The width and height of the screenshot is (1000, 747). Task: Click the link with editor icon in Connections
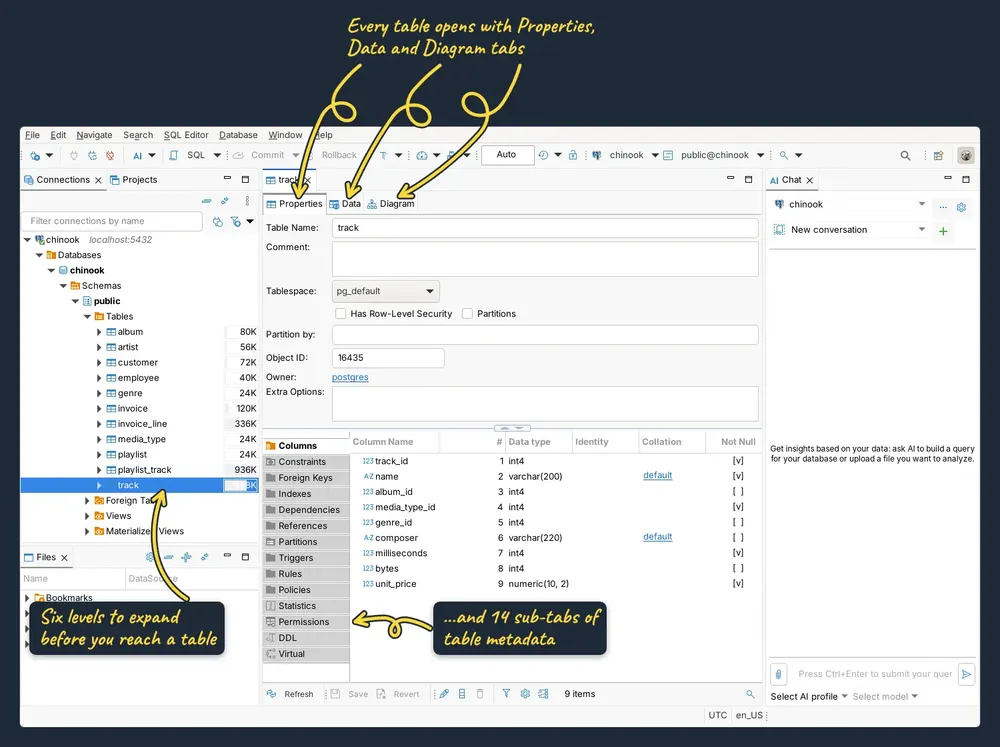(x=224, y=200)
